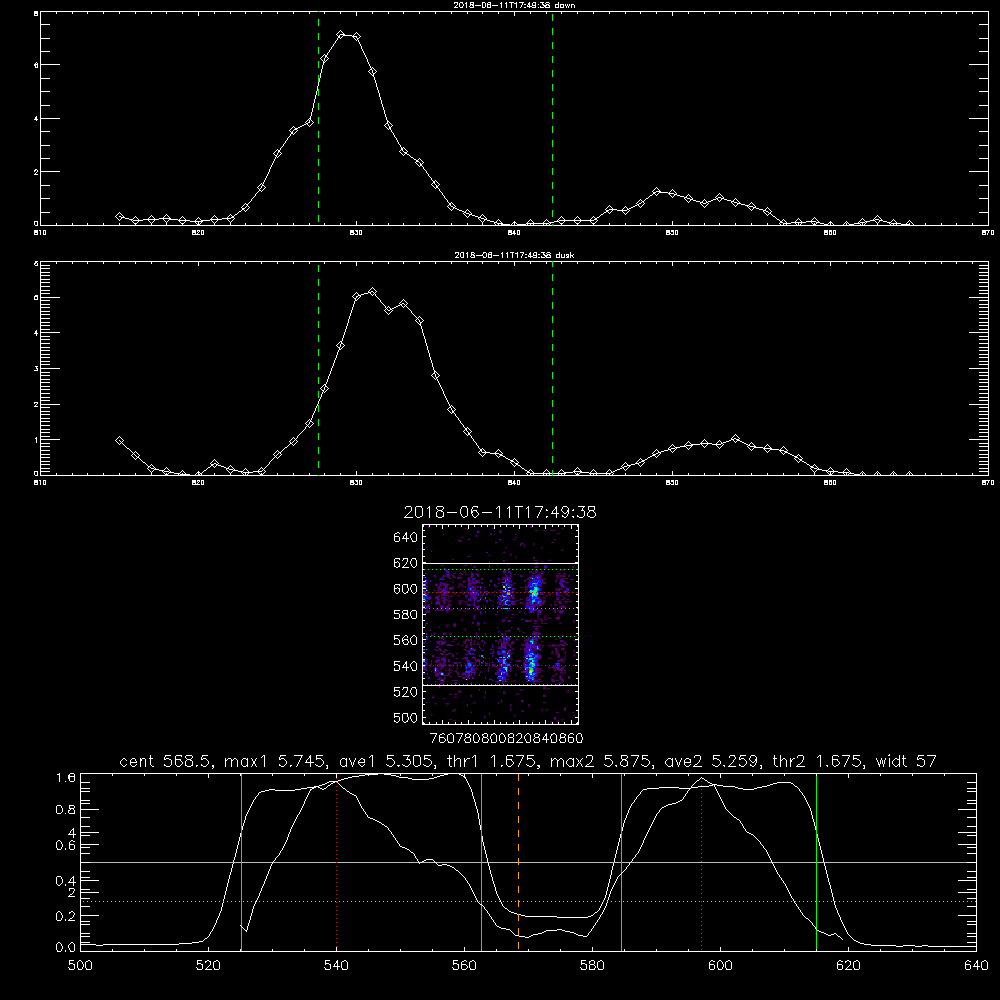Click the bottom plot x-axis label 520
1000x1000 pixels.
coord(209,966)
